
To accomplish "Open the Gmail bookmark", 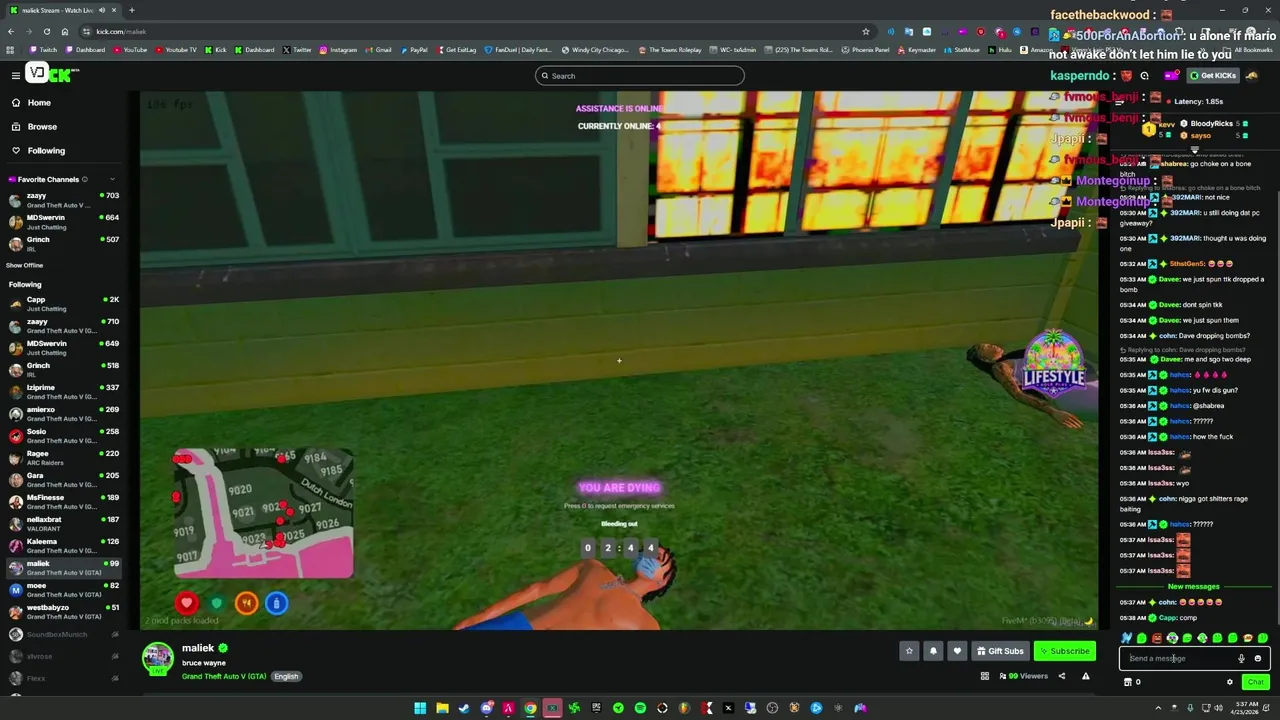I will point(379,50).
